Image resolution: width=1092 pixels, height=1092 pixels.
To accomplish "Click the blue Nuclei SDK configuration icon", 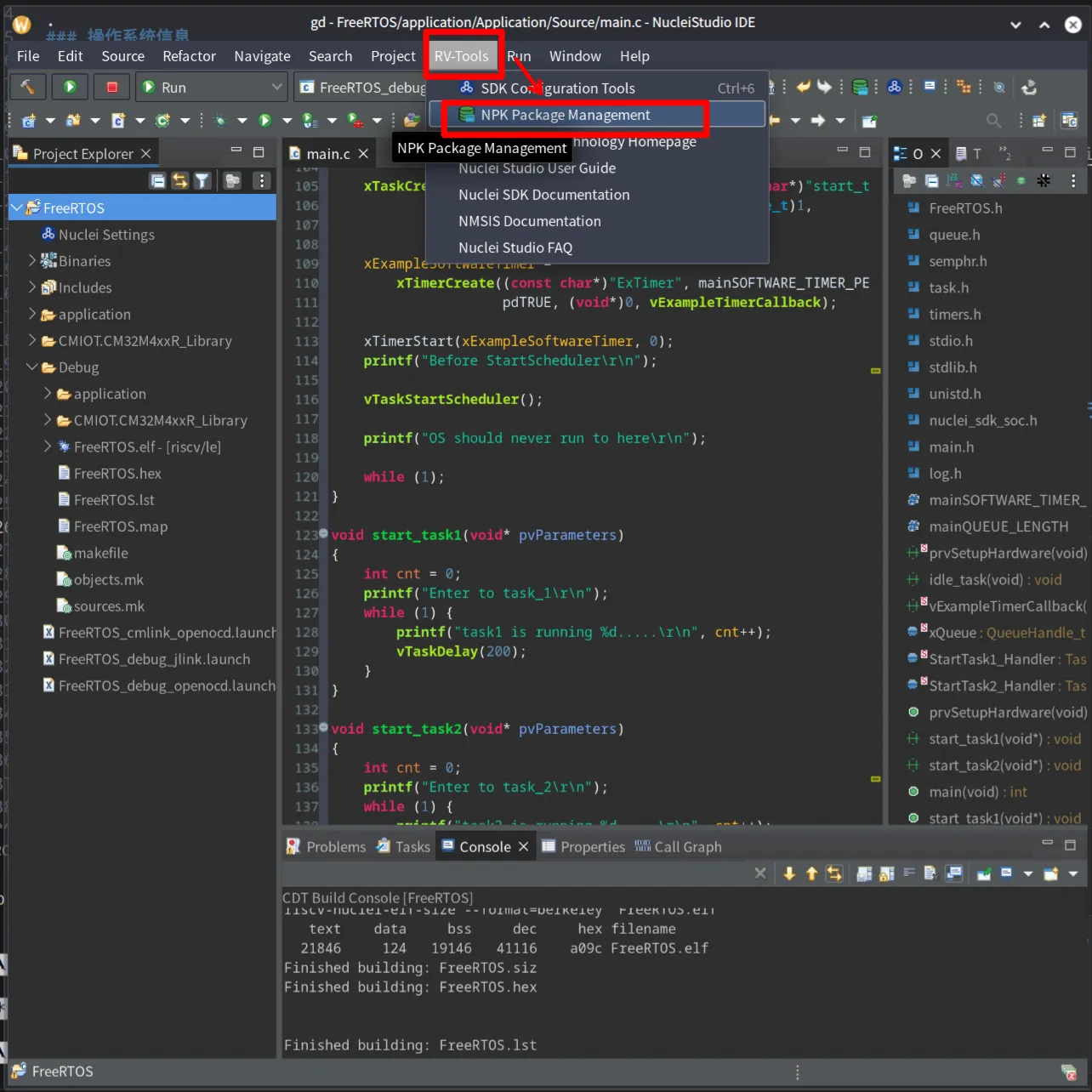I will click(894, 87).
